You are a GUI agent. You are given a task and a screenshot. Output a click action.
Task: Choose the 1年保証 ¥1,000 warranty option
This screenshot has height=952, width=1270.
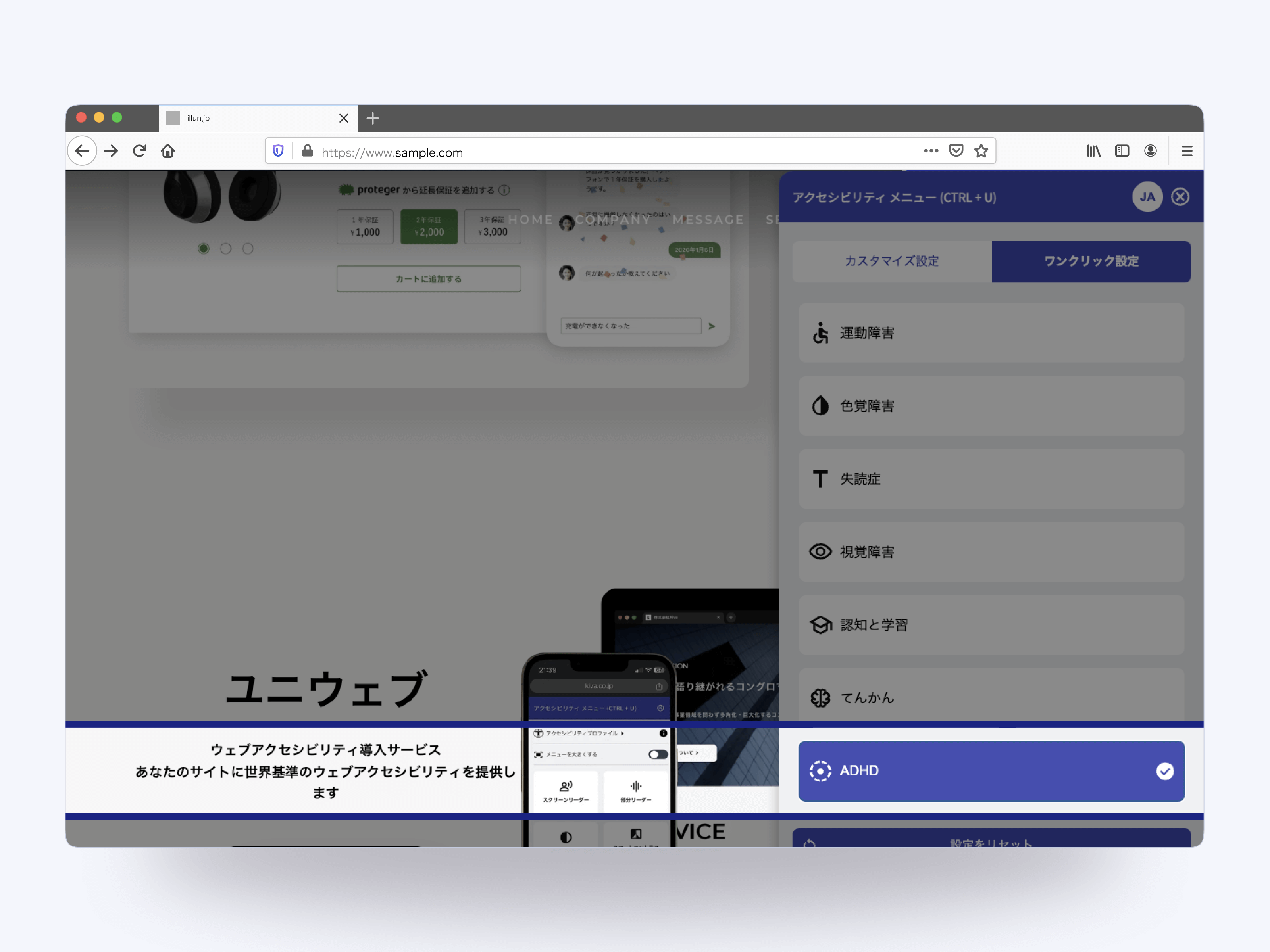pos(365,226)
